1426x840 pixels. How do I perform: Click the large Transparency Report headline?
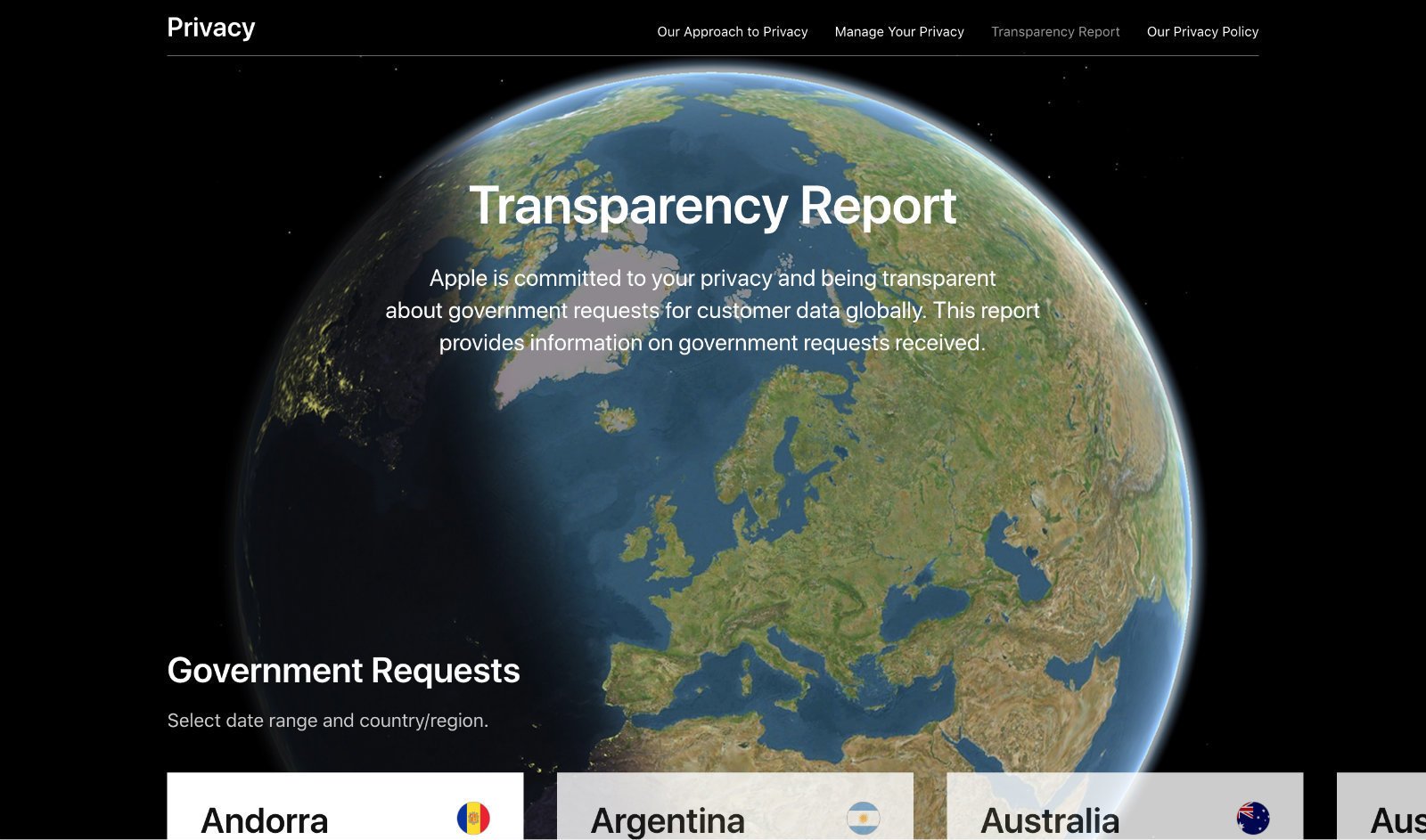point(713,206)
